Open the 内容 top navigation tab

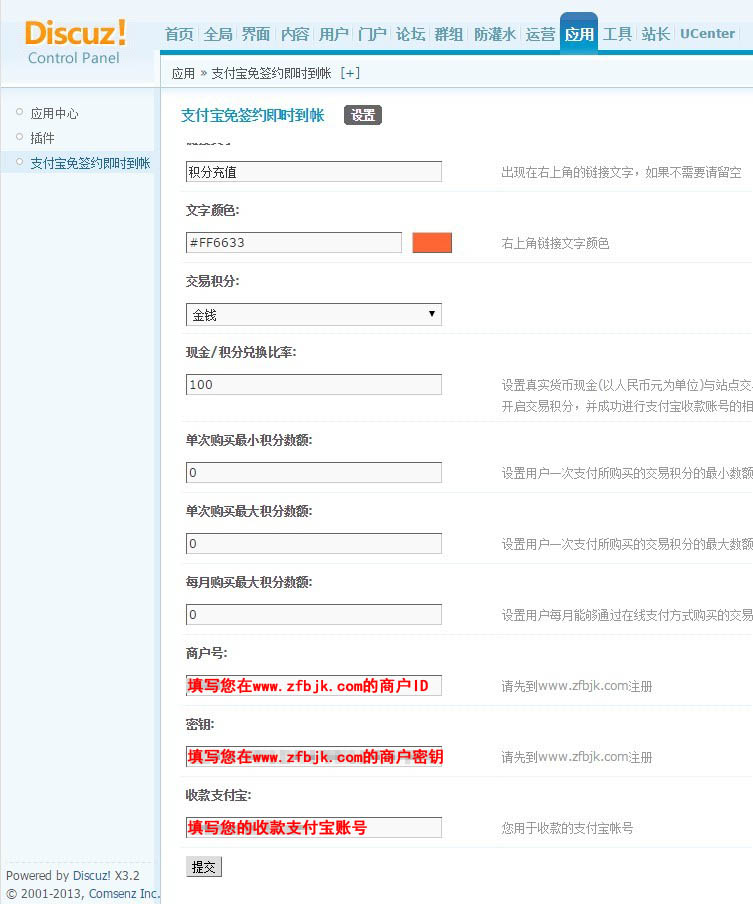click(295, 34)
